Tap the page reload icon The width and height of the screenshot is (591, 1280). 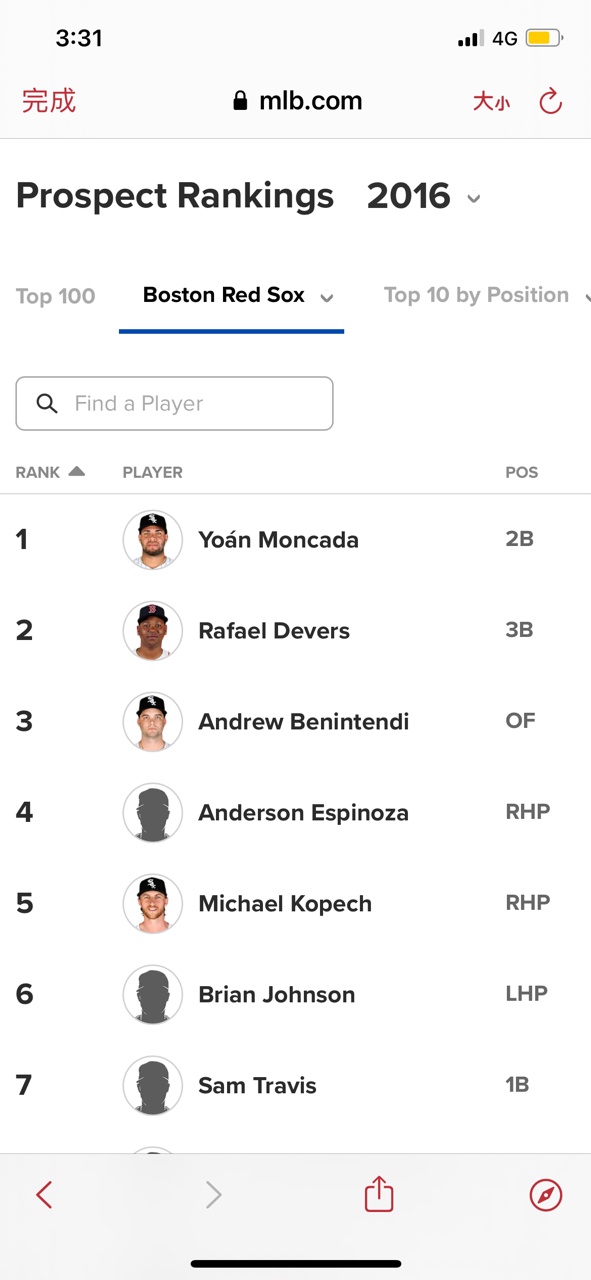(x=551, y=101)
